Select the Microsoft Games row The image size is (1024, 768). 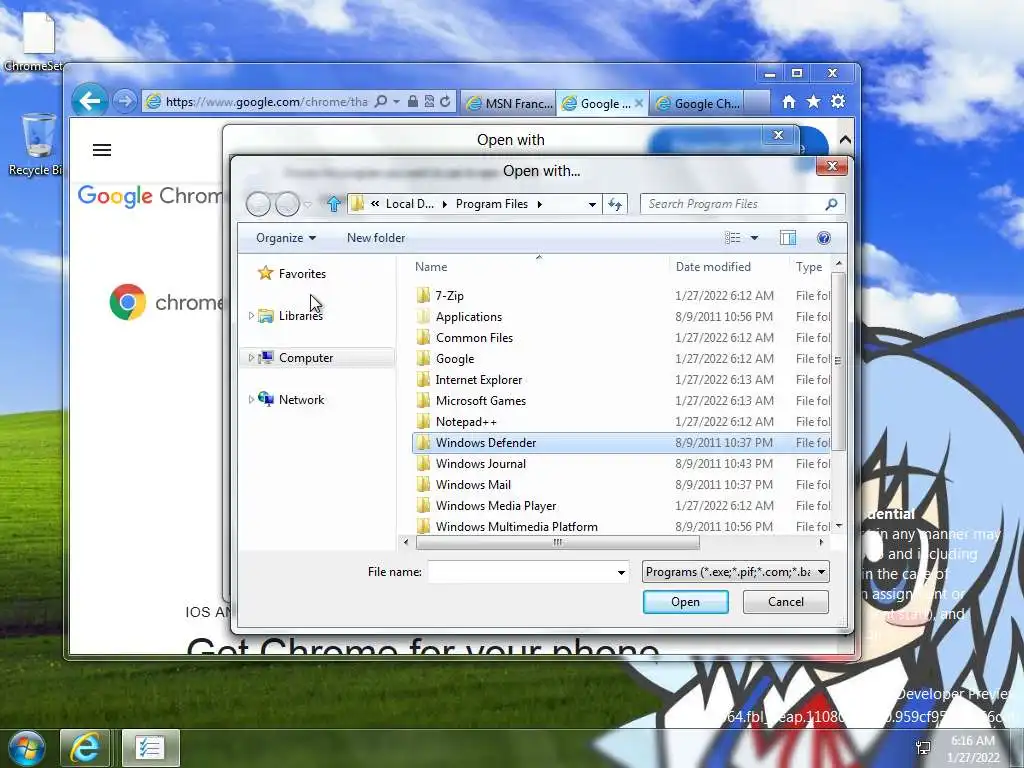[621, 400]
